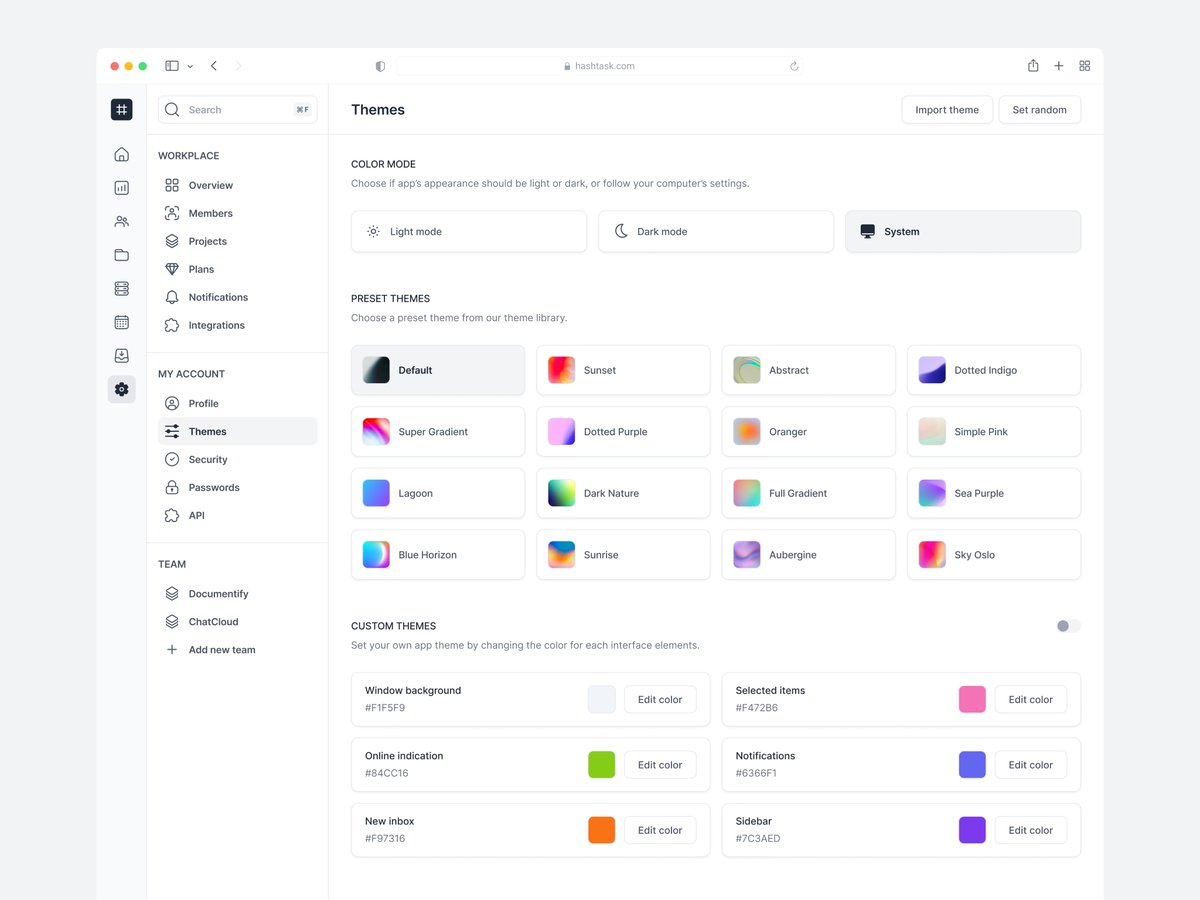Edit color for Online indication
1200x900 pixels.
660,765
